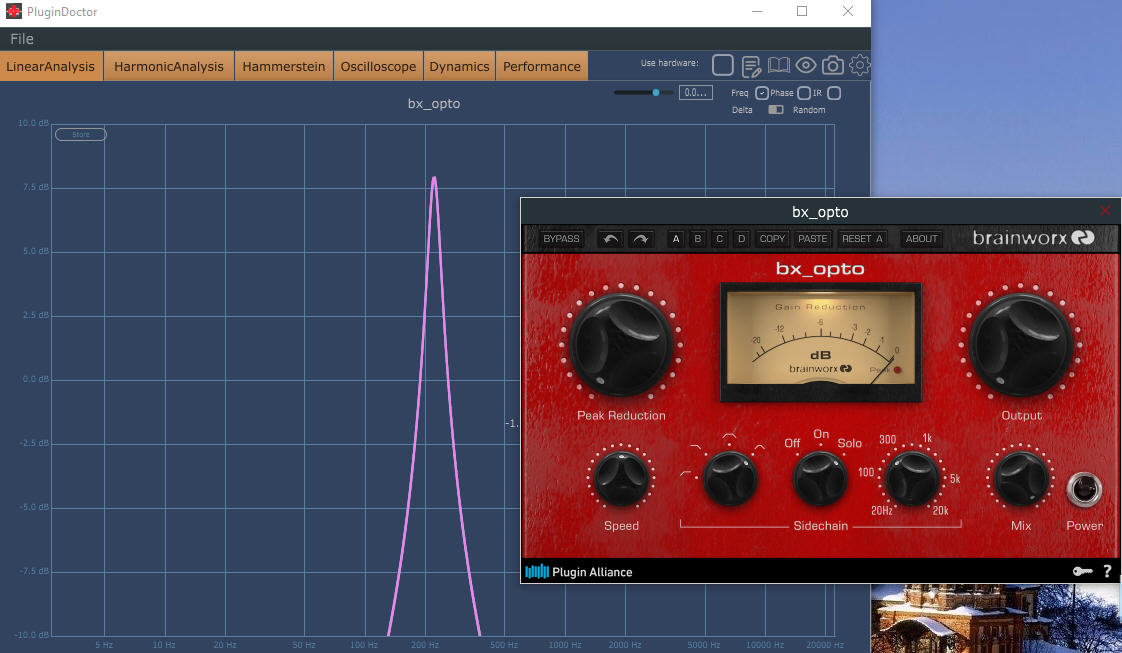The image size is (1122, 653).
Task: Open the ABOUT panel of bx_opto
Action: coord(921,239)
